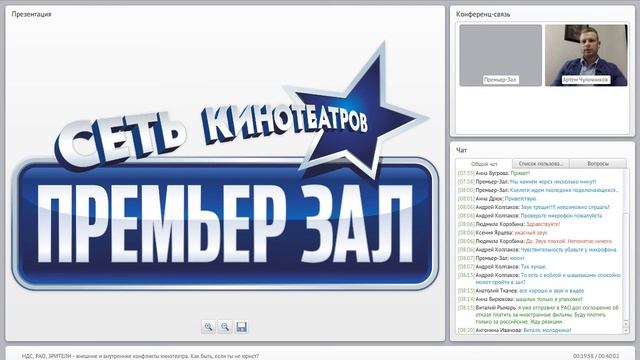
Task: Click the chat scrollbar up arrow
Action: pyautogui.click(x=626, y=324)
